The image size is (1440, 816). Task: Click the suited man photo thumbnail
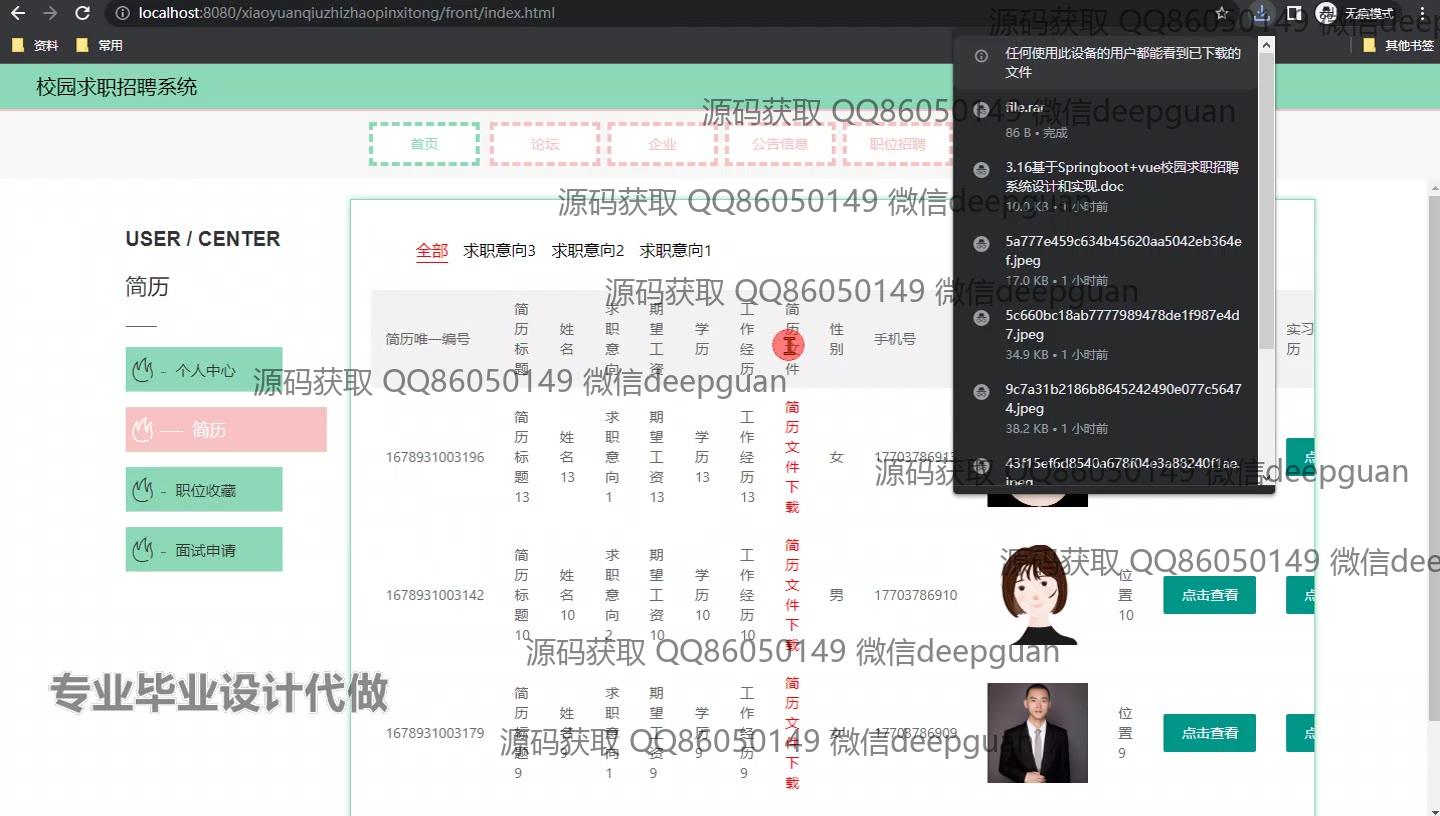click(x=1037, y=733)
